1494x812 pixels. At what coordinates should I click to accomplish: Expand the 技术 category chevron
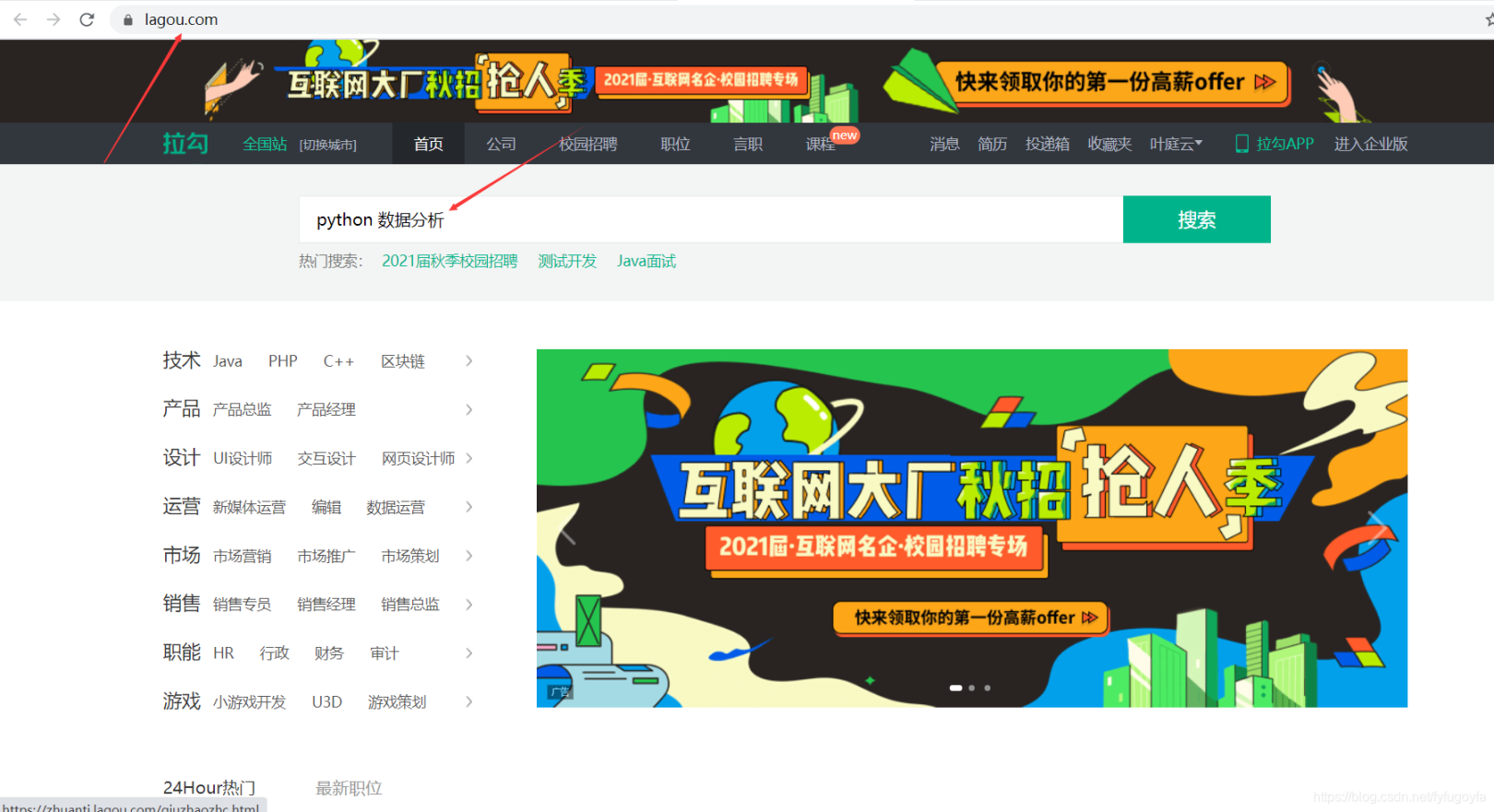[469, 361]
